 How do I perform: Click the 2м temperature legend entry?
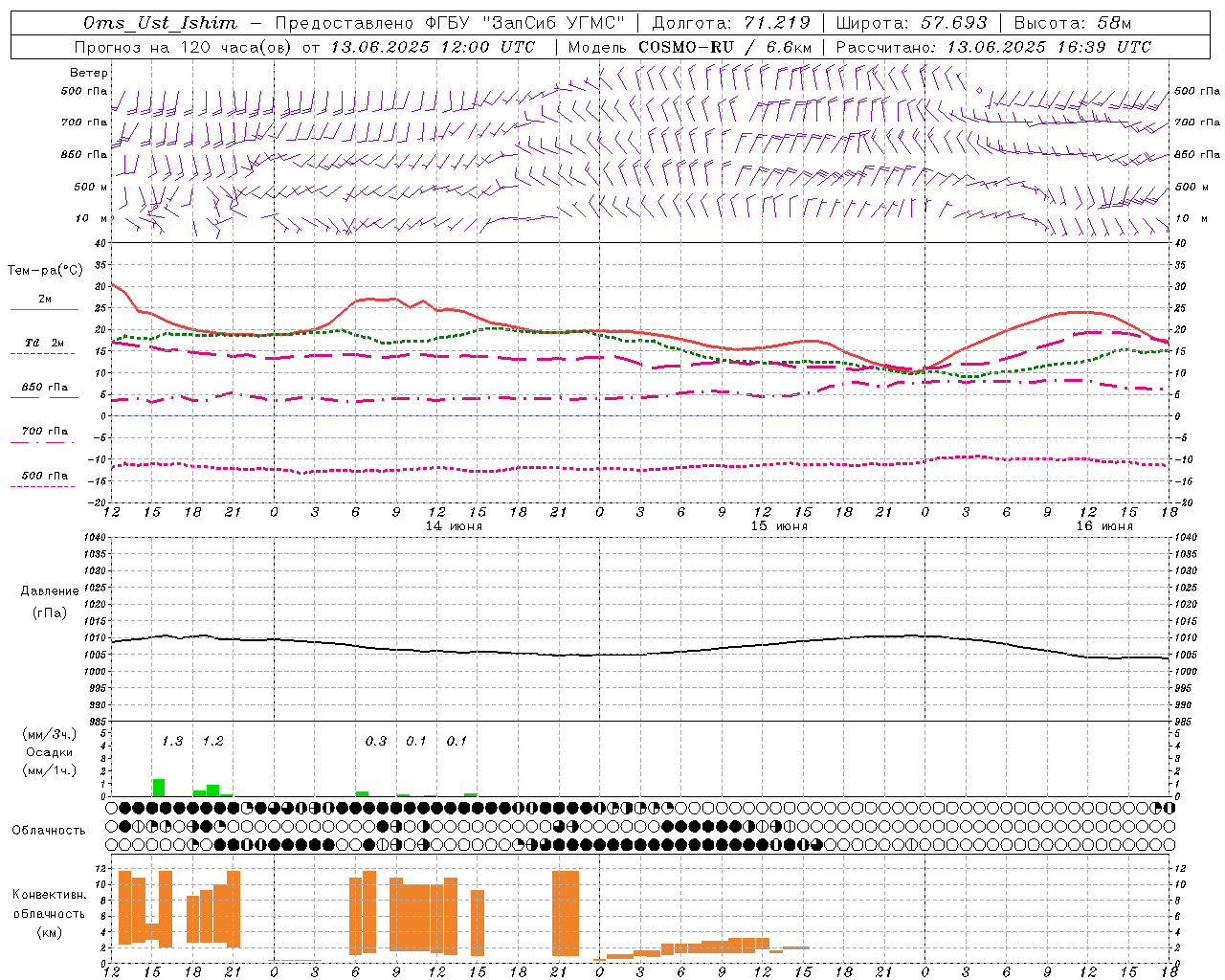pos(45,299)
